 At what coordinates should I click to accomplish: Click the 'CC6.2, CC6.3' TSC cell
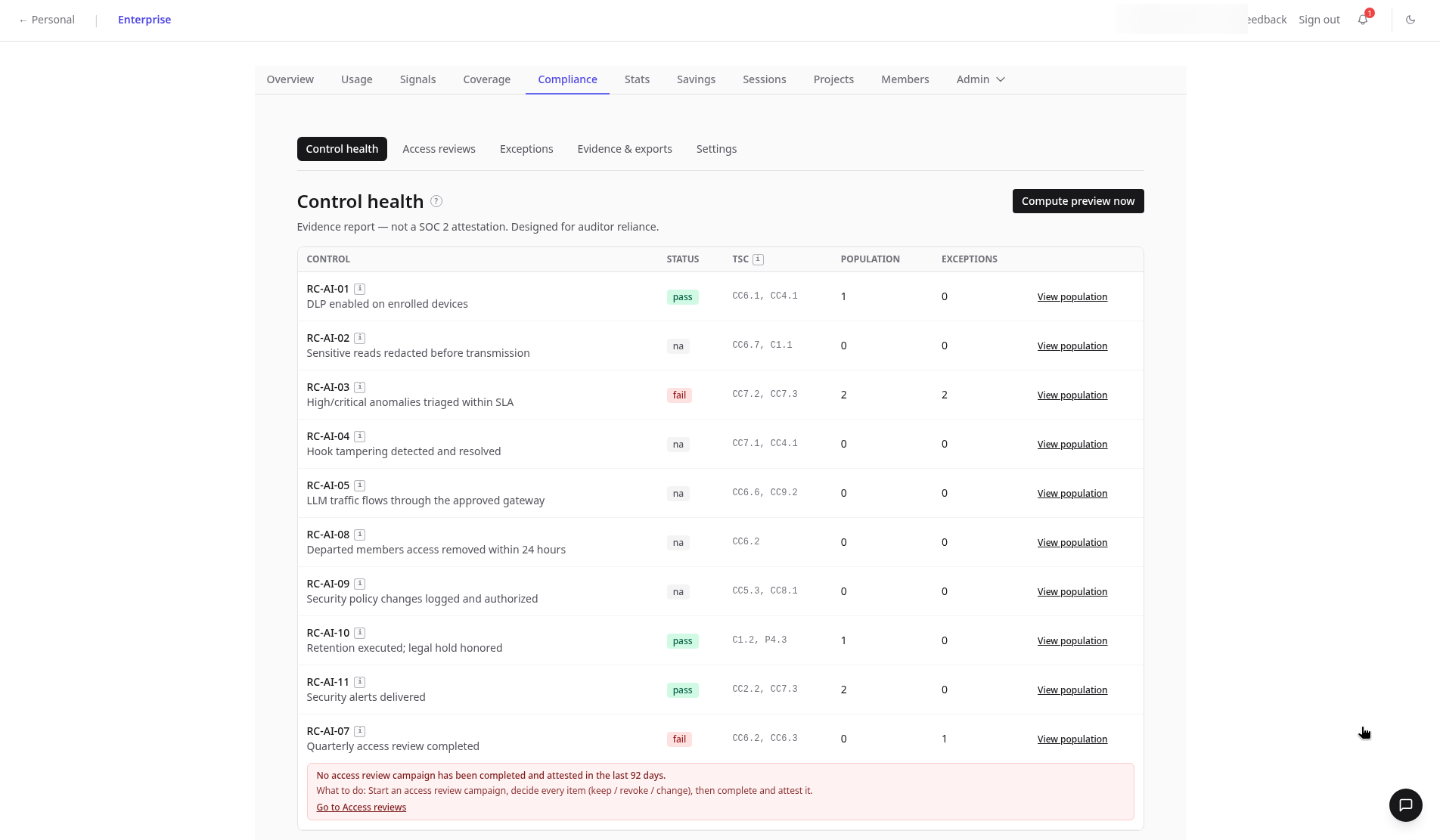click(x=765, y=738)
